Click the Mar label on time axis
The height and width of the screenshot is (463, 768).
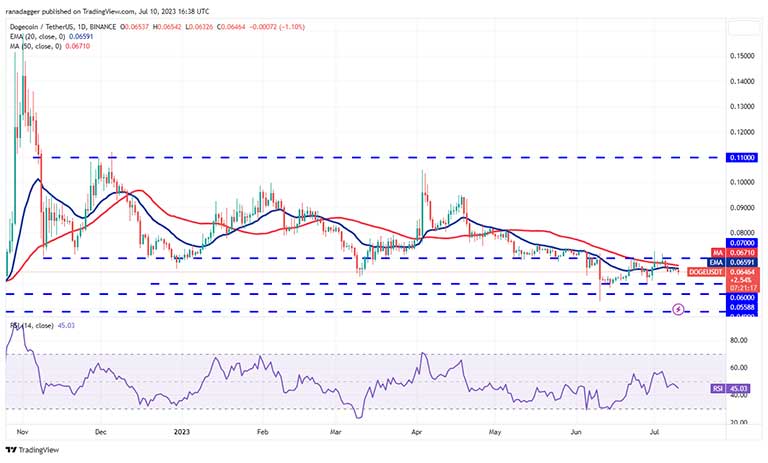click(x=336, y=432)
